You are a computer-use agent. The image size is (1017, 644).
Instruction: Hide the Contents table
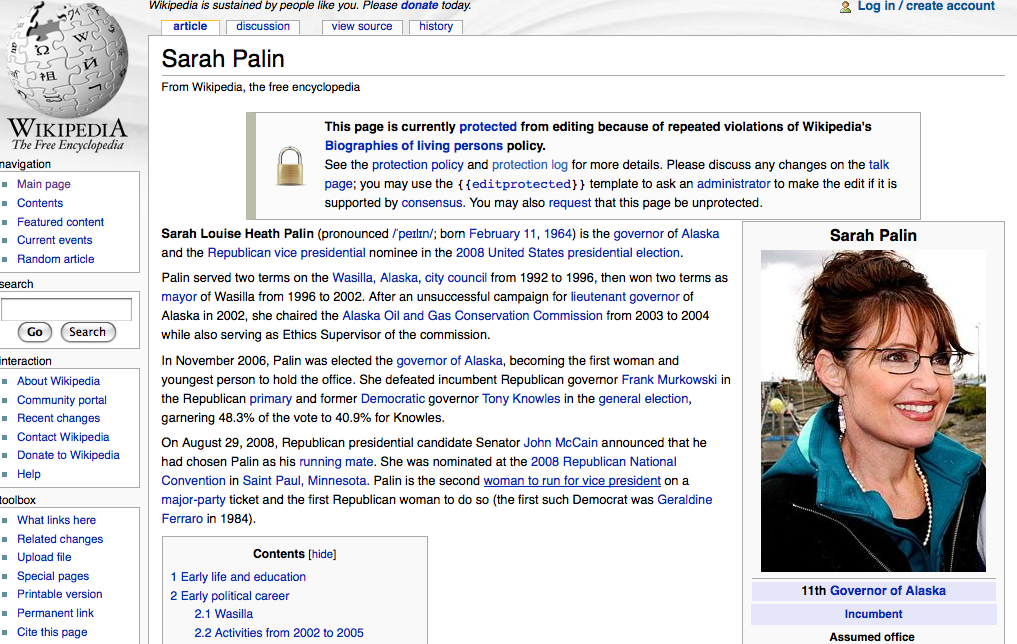[x=322, y=555]
